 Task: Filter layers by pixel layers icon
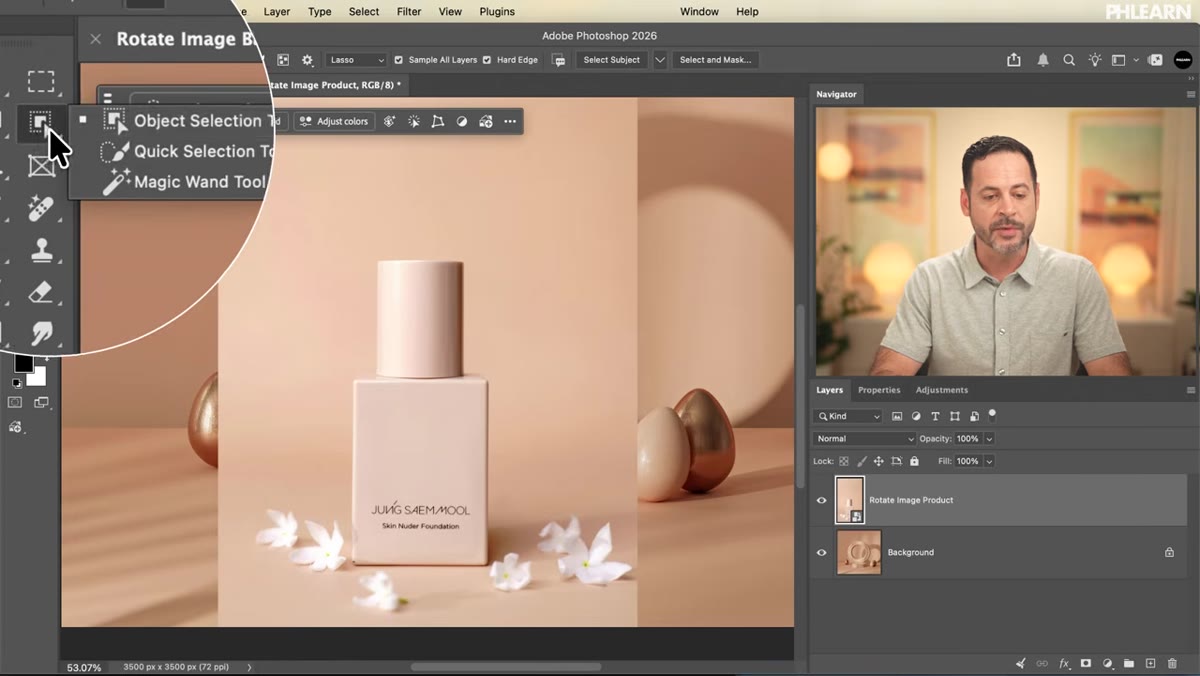(x=897, y=416)
